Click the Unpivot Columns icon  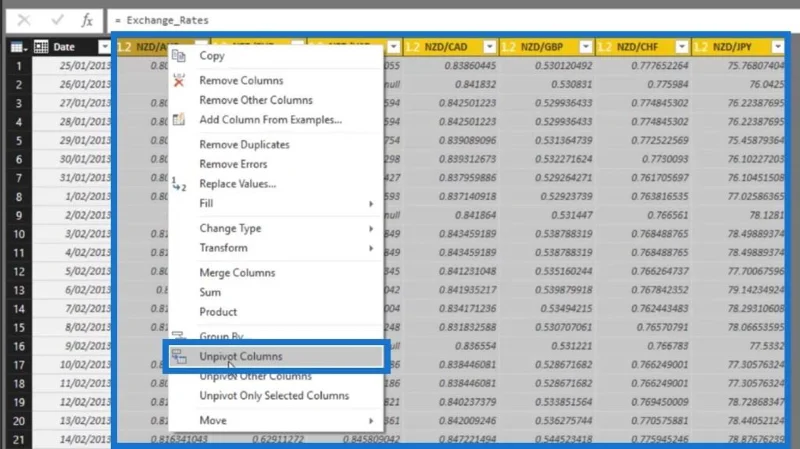(179, 357)
